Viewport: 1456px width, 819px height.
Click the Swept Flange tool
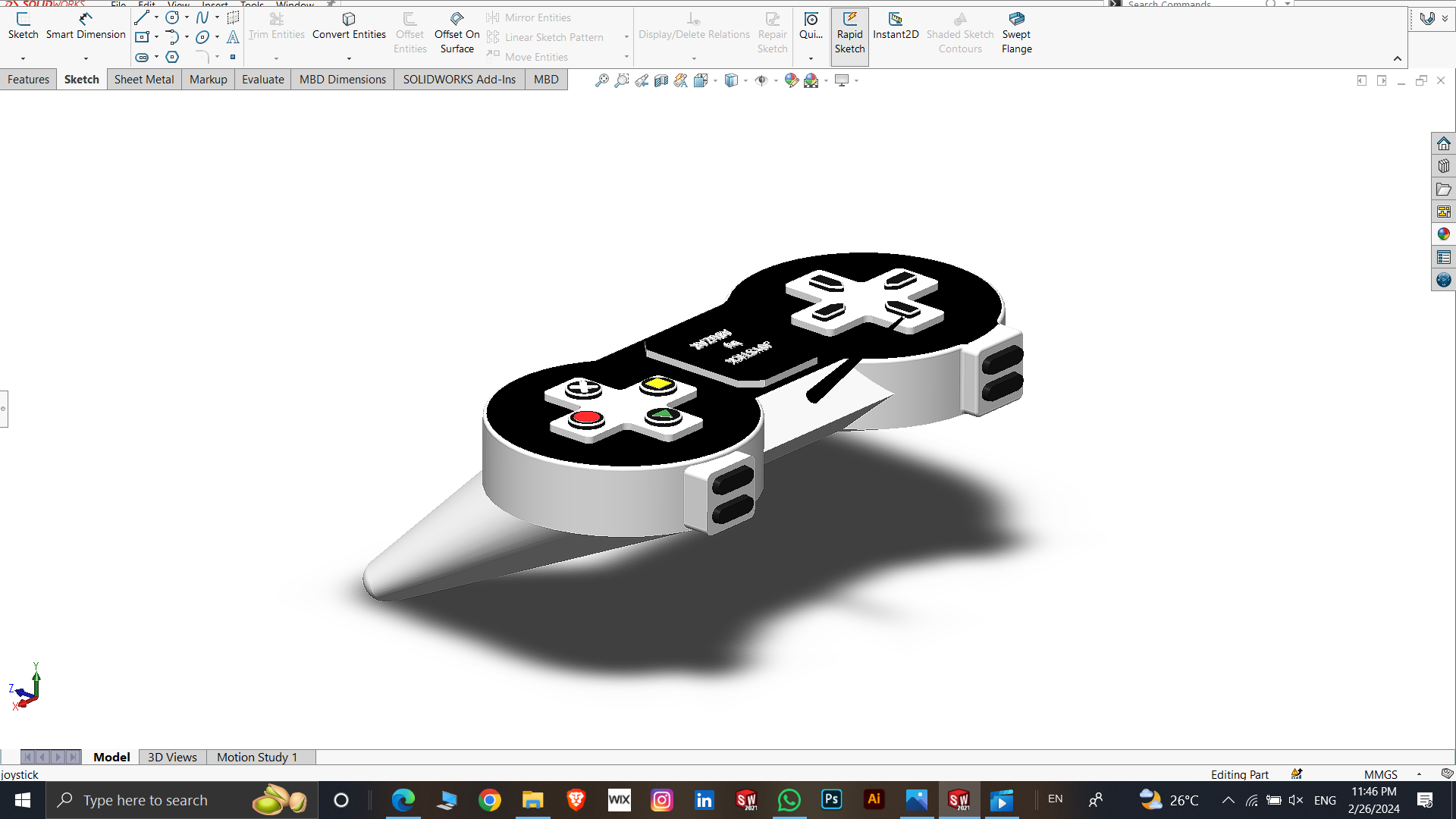point(1016,33)
